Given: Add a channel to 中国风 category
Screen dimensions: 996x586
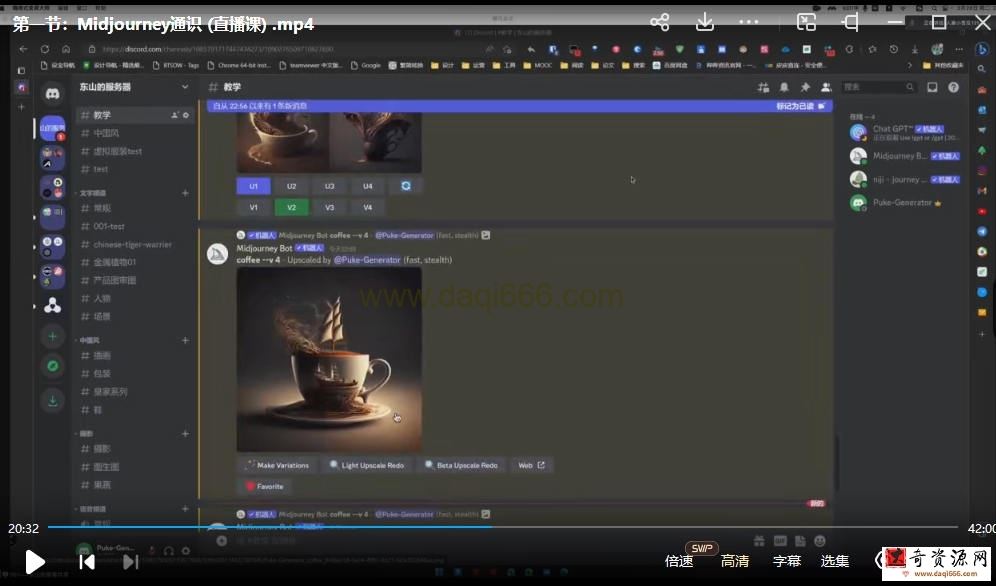Looking at the screenshot, I should pyautogui.click(x=185, y=341).
